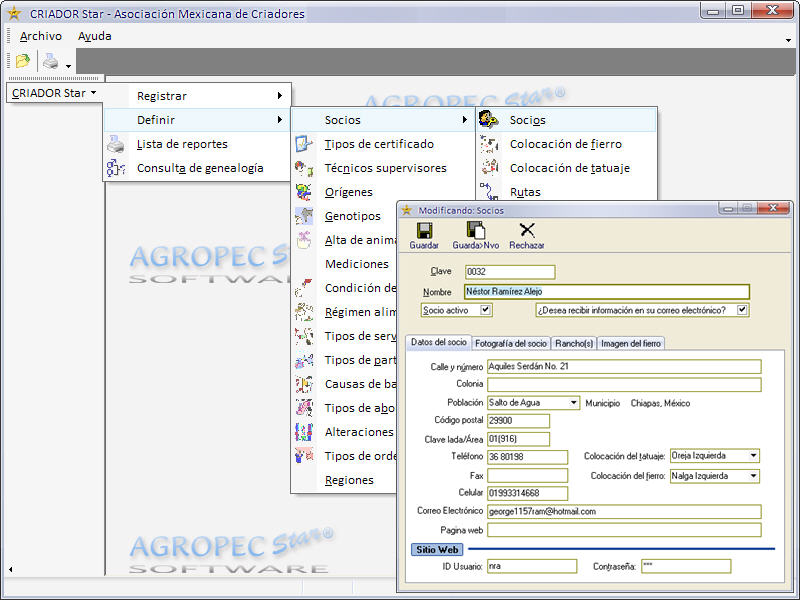
Task: Click the Socios person icon
Action: click(x=489, y=120)
